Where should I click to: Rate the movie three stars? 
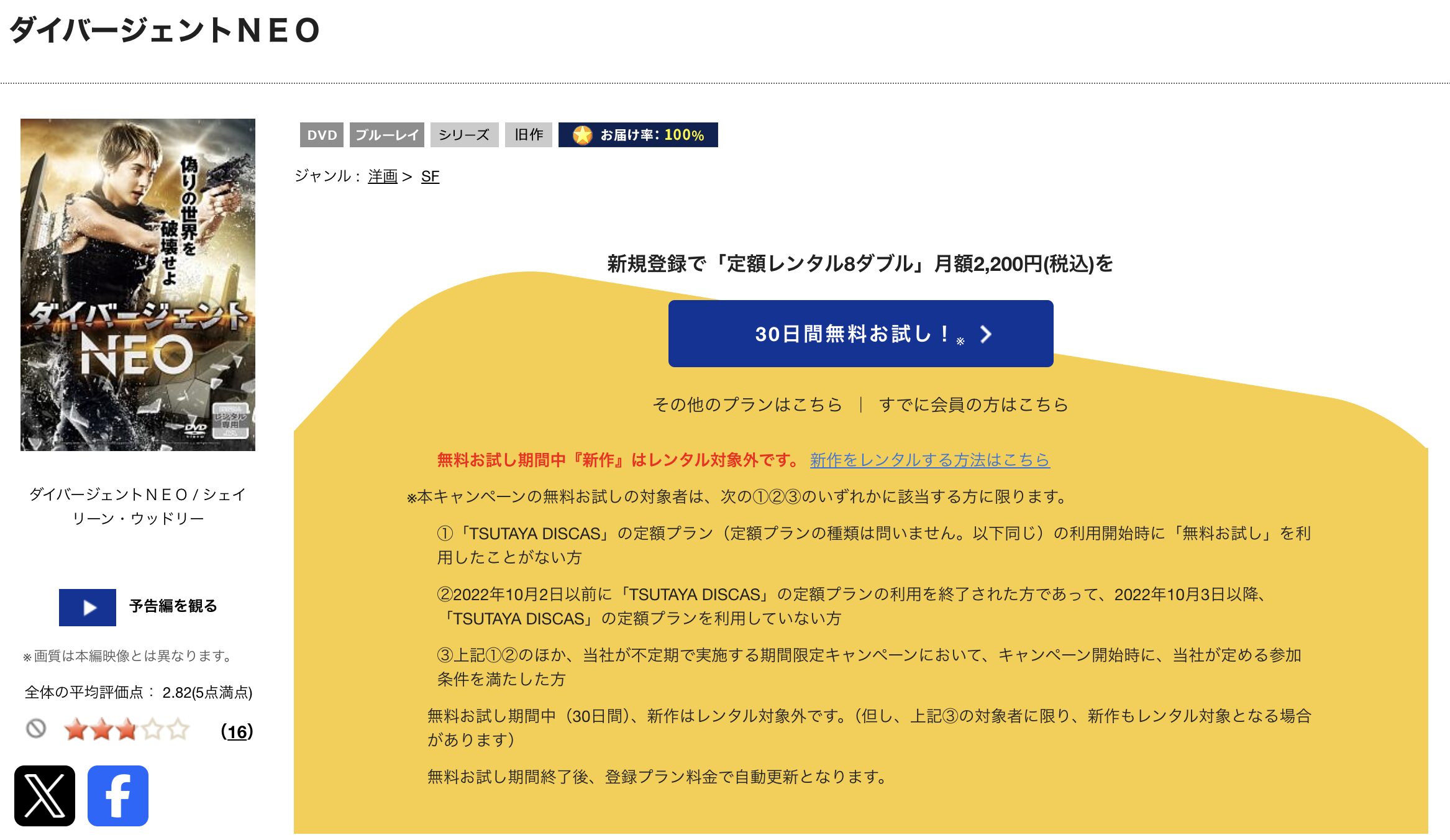tap(127, 729)
